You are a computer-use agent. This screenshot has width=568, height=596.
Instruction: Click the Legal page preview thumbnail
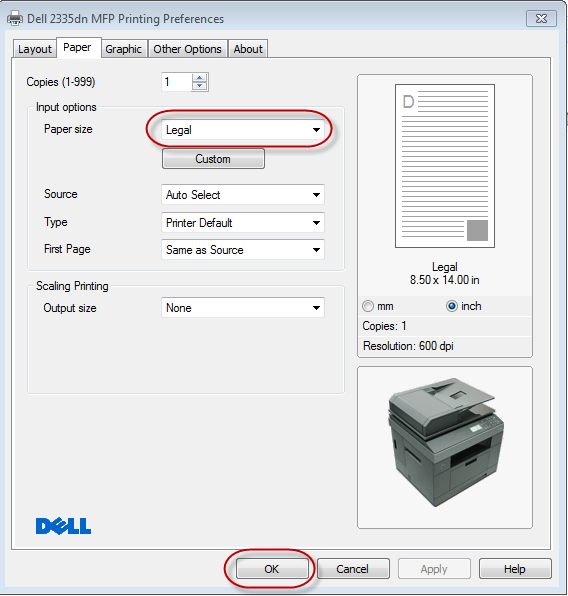point(445,166)
